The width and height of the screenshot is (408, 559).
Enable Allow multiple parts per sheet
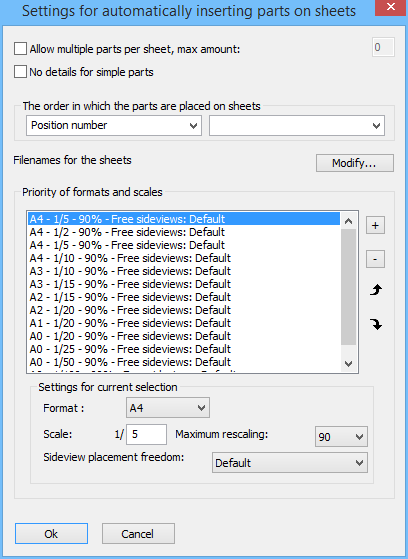coord(20,49)
